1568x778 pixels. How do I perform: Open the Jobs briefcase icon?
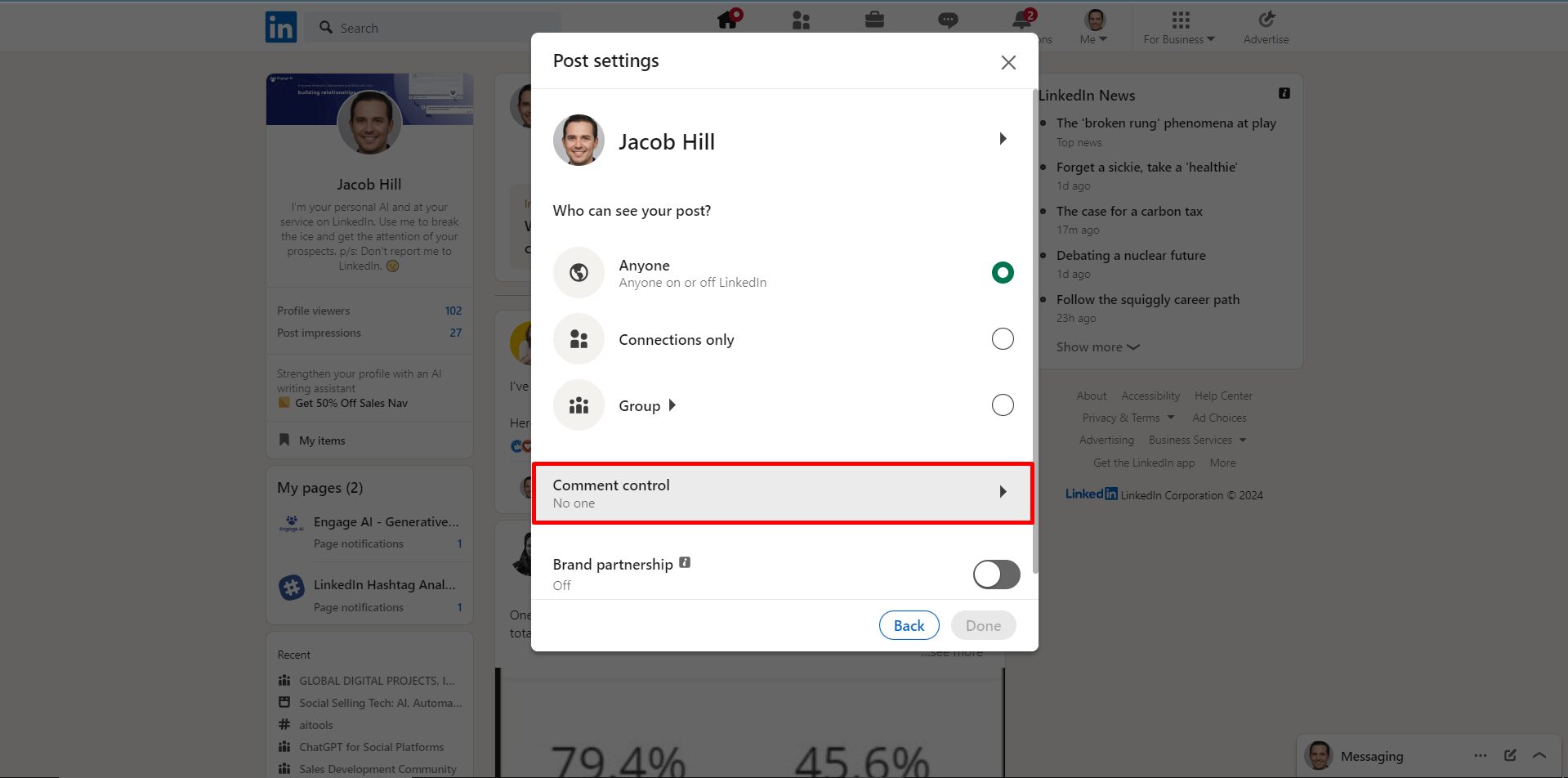tap(874, 20)
